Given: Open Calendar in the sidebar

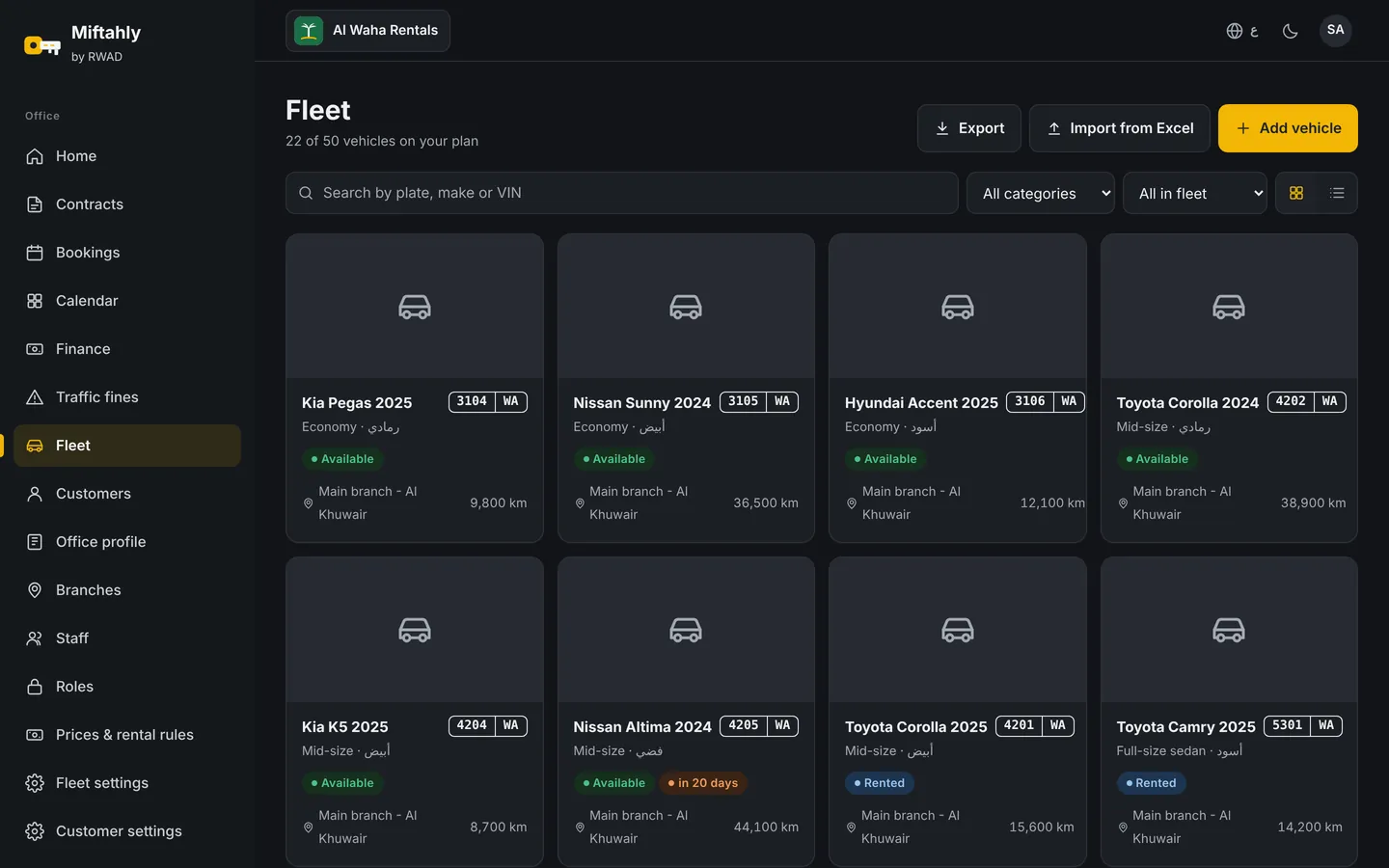Looking at the screenshot, I should point(127,301).
